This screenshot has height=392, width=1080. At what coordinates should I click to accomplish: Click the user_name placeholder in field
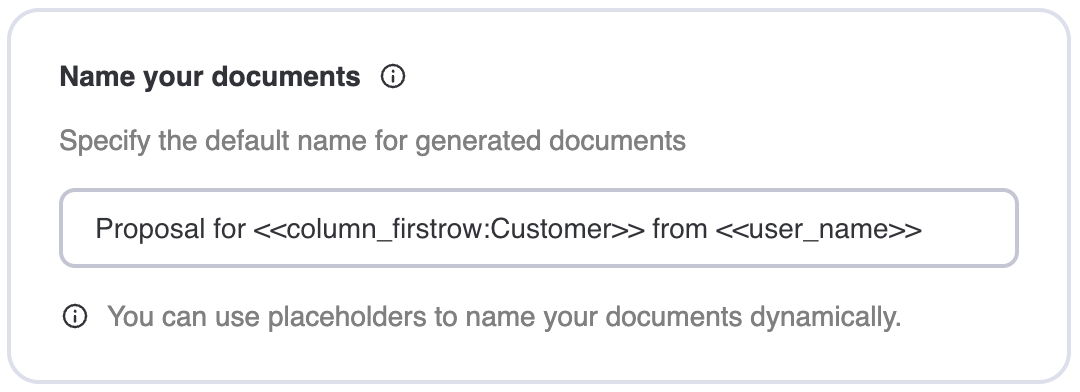point(818,229)
